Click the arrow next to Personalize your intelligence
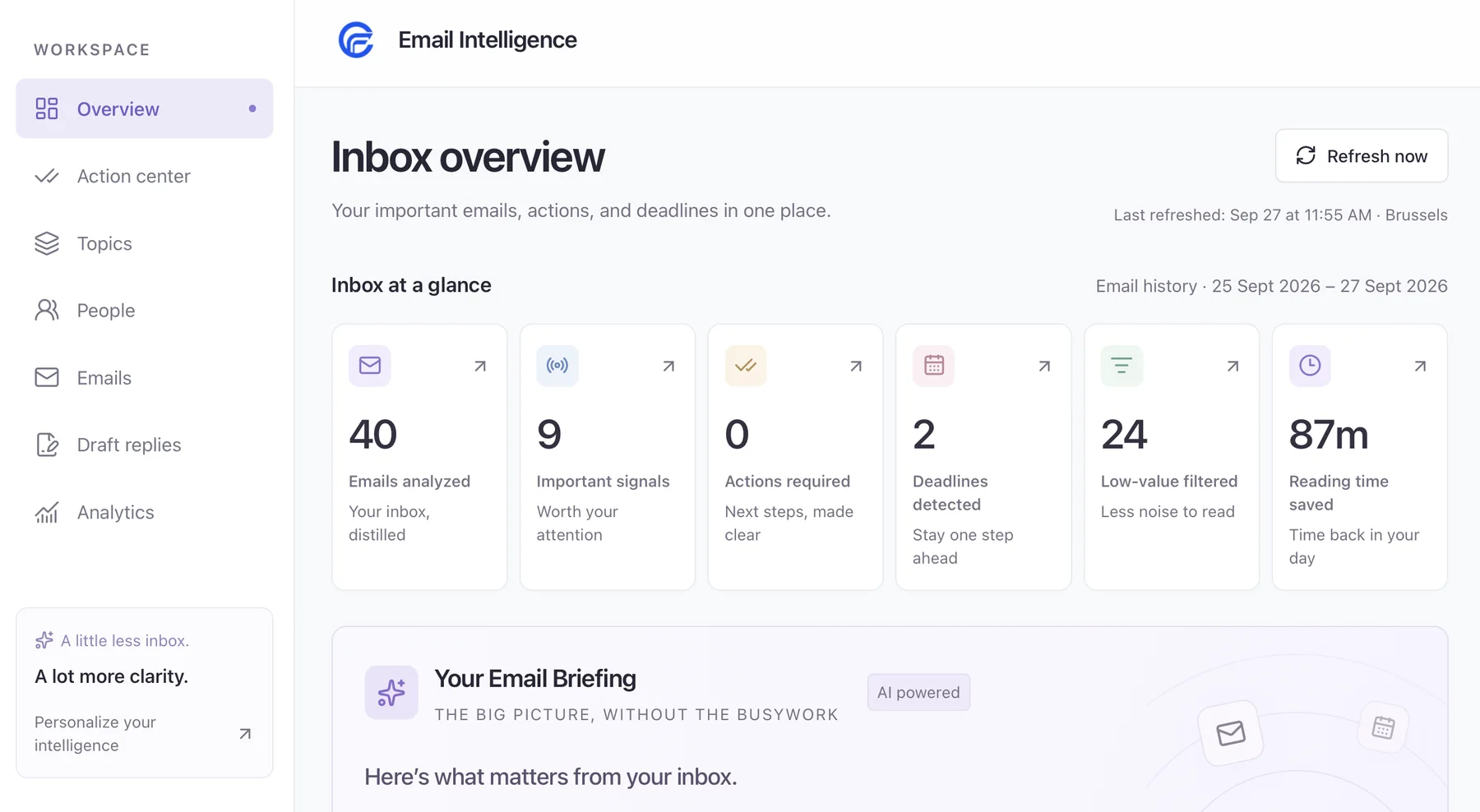Image resolution: width=1480 pixels, height=812 pixels. (x=245, y=734)
